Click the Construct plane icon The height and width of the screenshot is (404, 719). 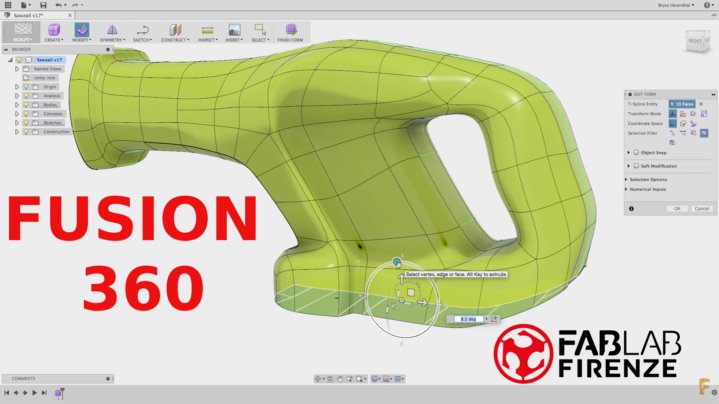(175, 30)
